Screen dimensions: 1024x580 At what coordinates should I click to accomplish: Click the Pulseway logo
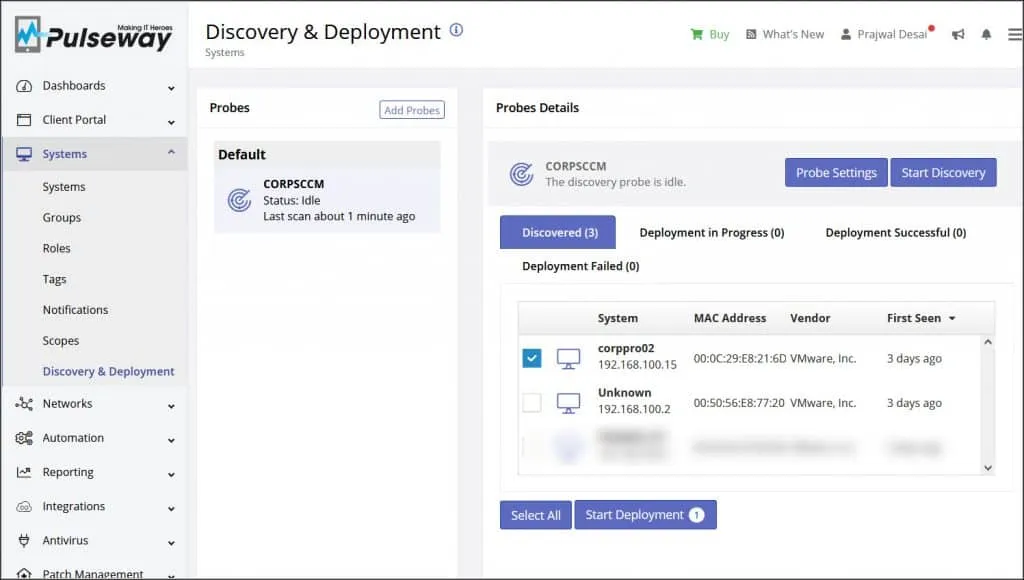pyautogui.click(x=93, y=35)
